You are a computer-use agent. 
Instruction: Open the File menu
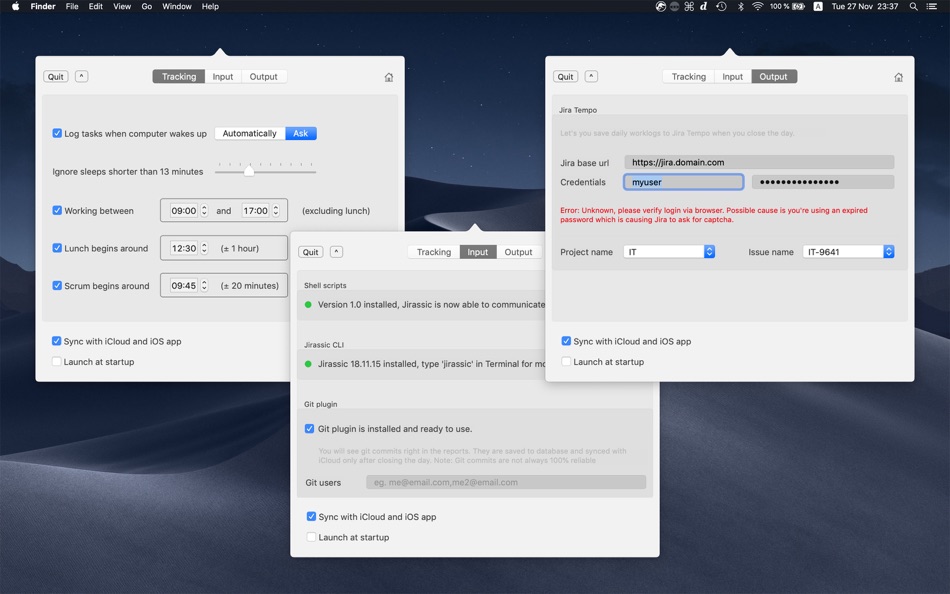point(72,7)
